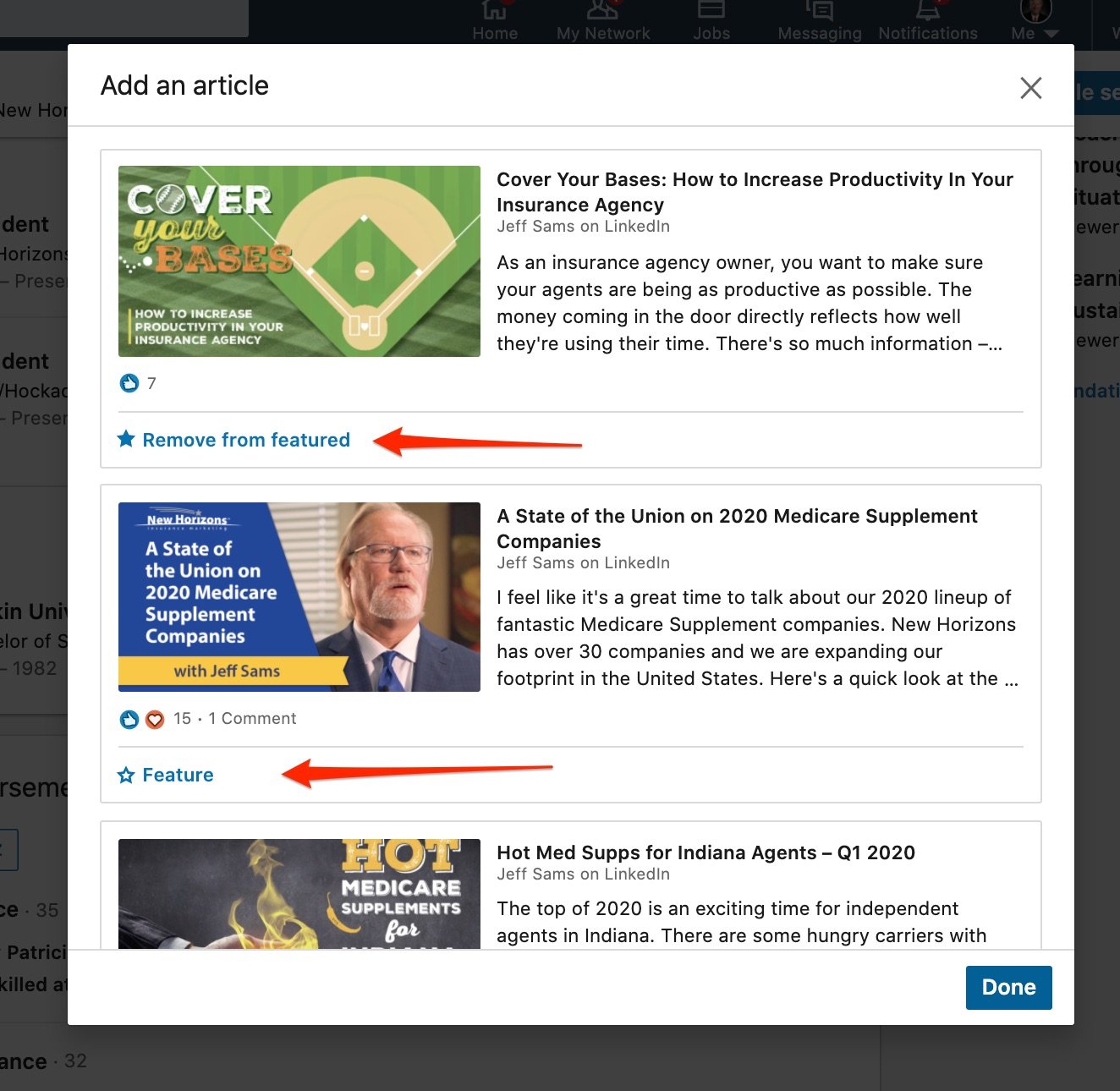Click Remove from featured link

(x=246, y=440)
